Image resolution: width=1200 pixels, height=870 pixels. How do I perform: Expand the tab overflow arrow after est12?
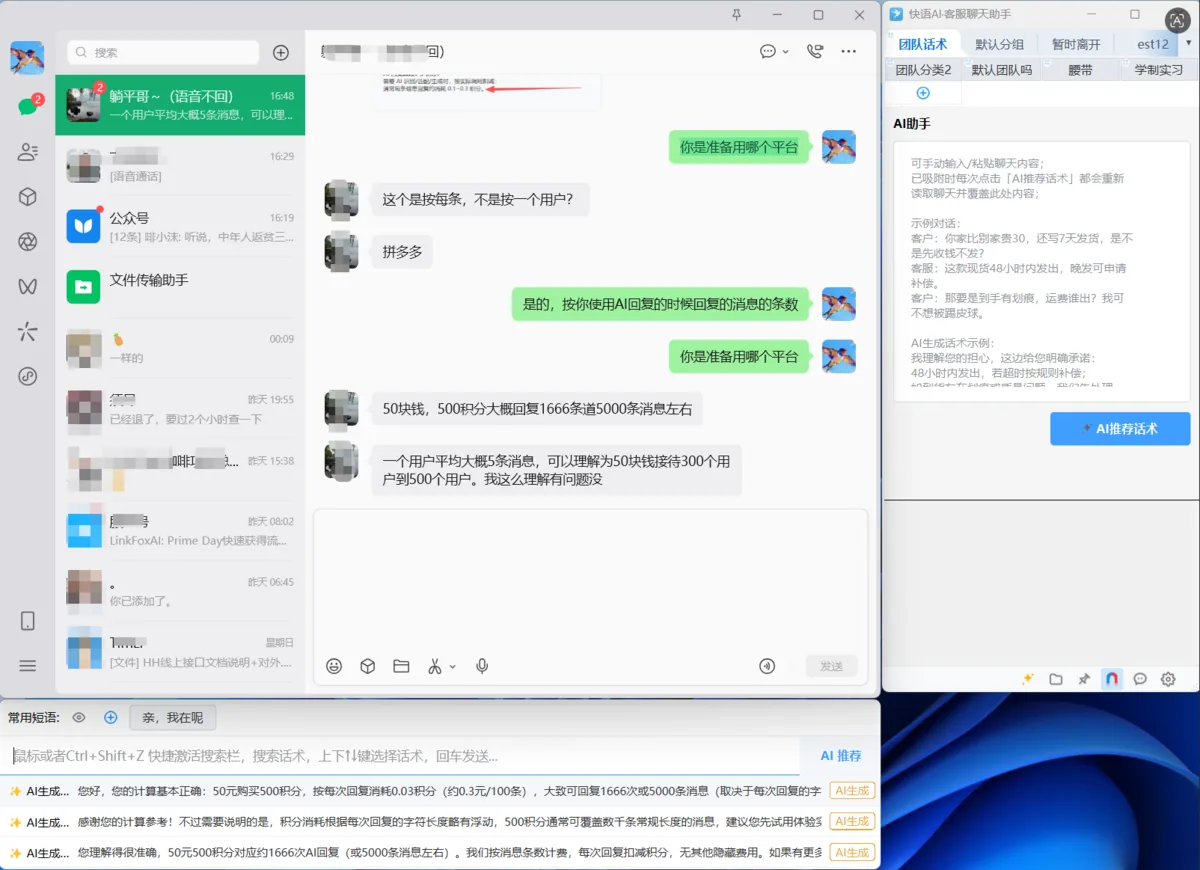pos(1189,43)
